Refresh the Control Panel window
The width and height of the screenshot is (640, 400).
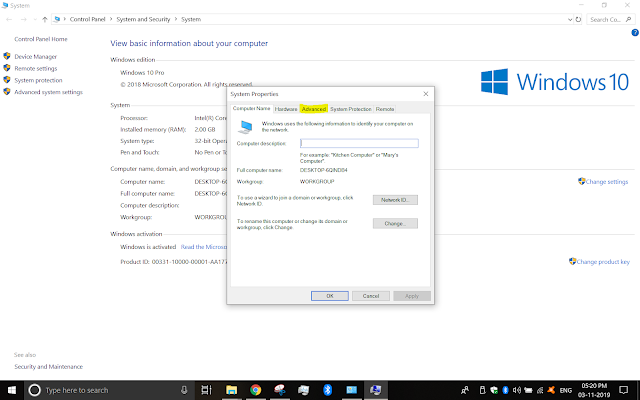[x=578, y=19]
